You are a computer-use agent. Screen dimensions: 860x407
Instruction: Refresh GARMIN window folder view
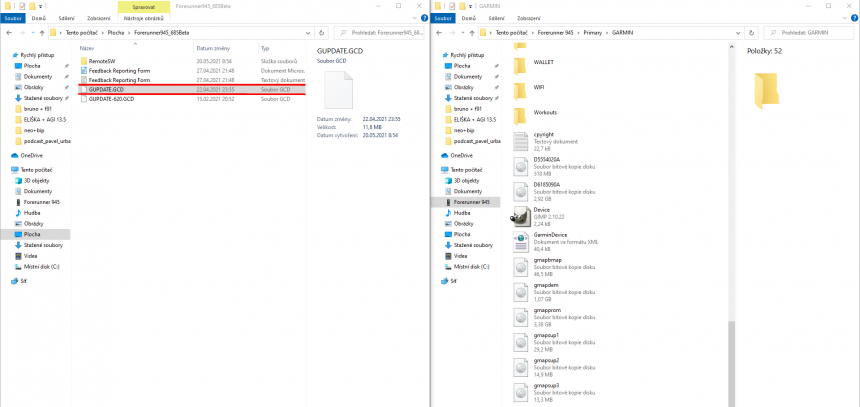pos(752,32)
